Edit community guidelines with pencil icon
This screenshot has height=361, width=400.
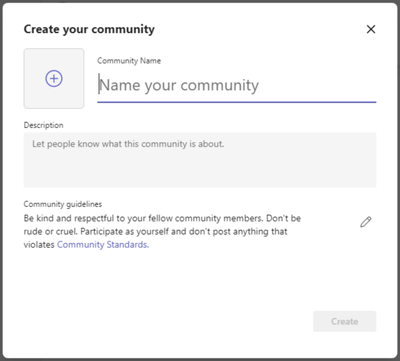click(x=366, y=222)
